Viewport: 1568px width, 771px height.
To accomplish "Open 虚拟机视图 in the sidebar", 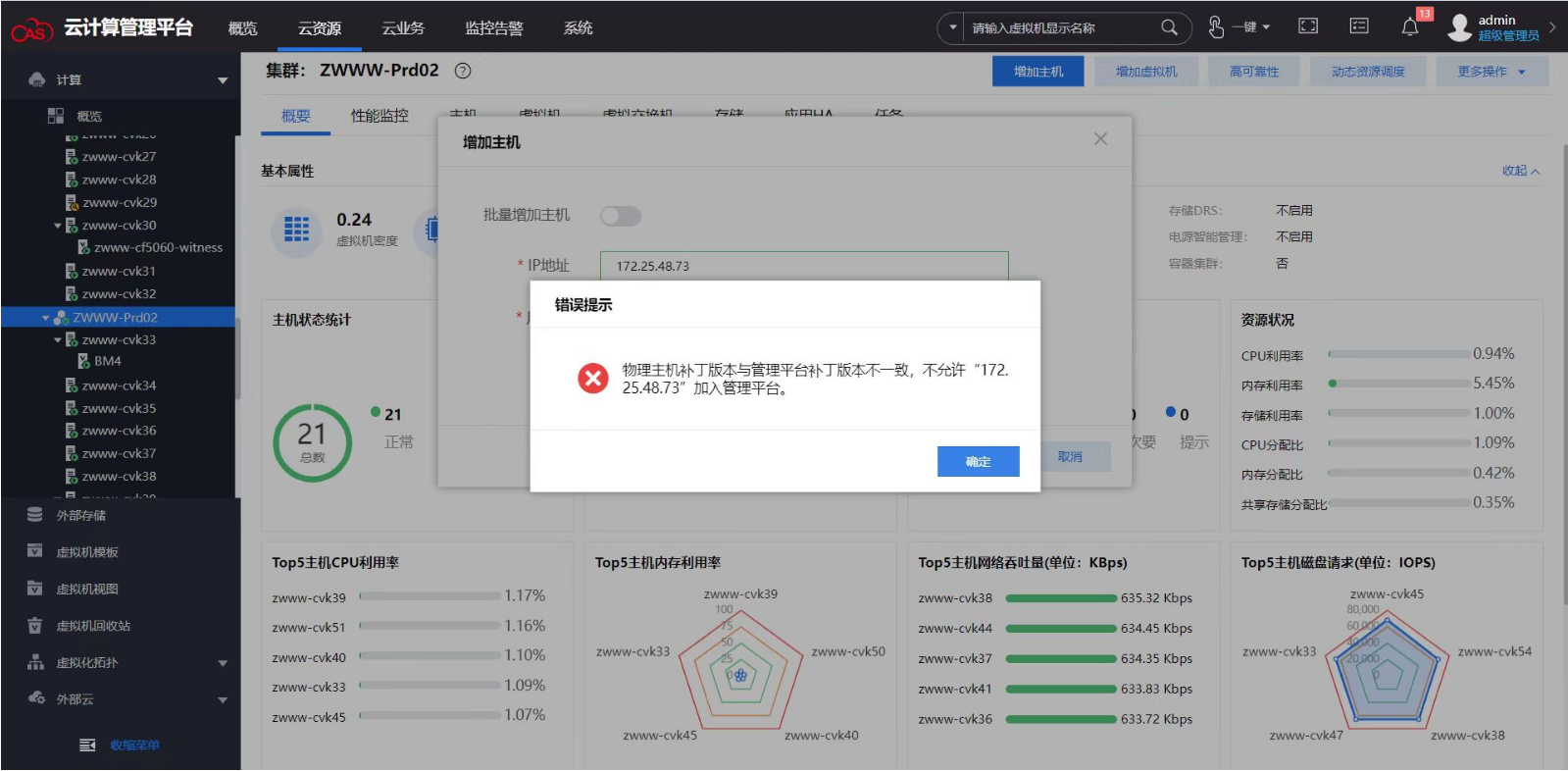I will 87,589.
